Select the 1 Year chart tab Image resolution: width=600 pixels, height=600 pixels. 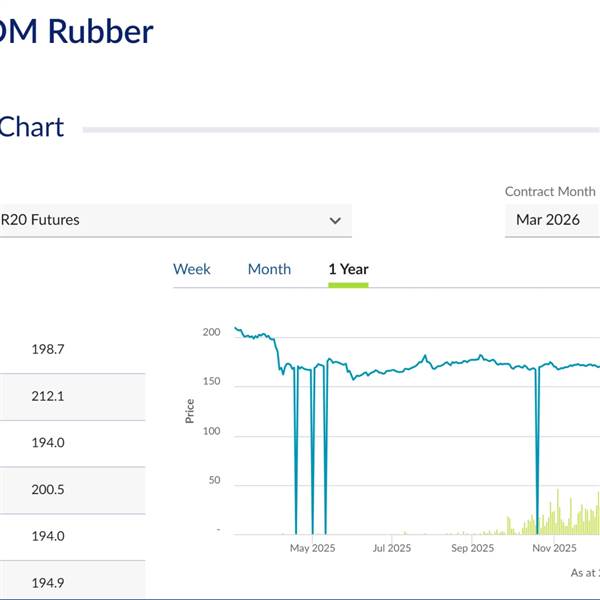(348, 269)
